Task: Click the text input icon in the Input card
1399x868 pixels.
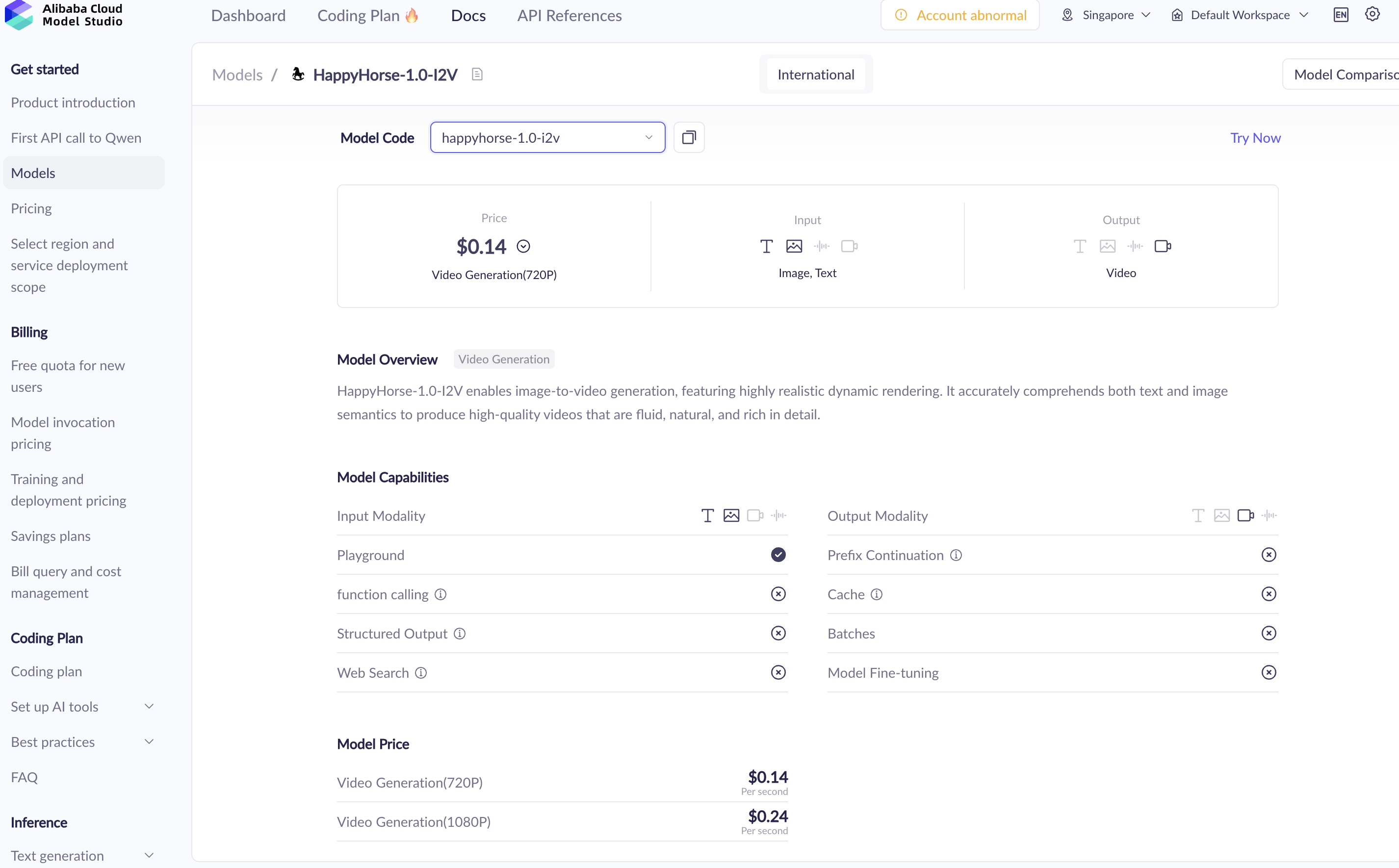Action: pyautogui.click(x=766, y=246)
